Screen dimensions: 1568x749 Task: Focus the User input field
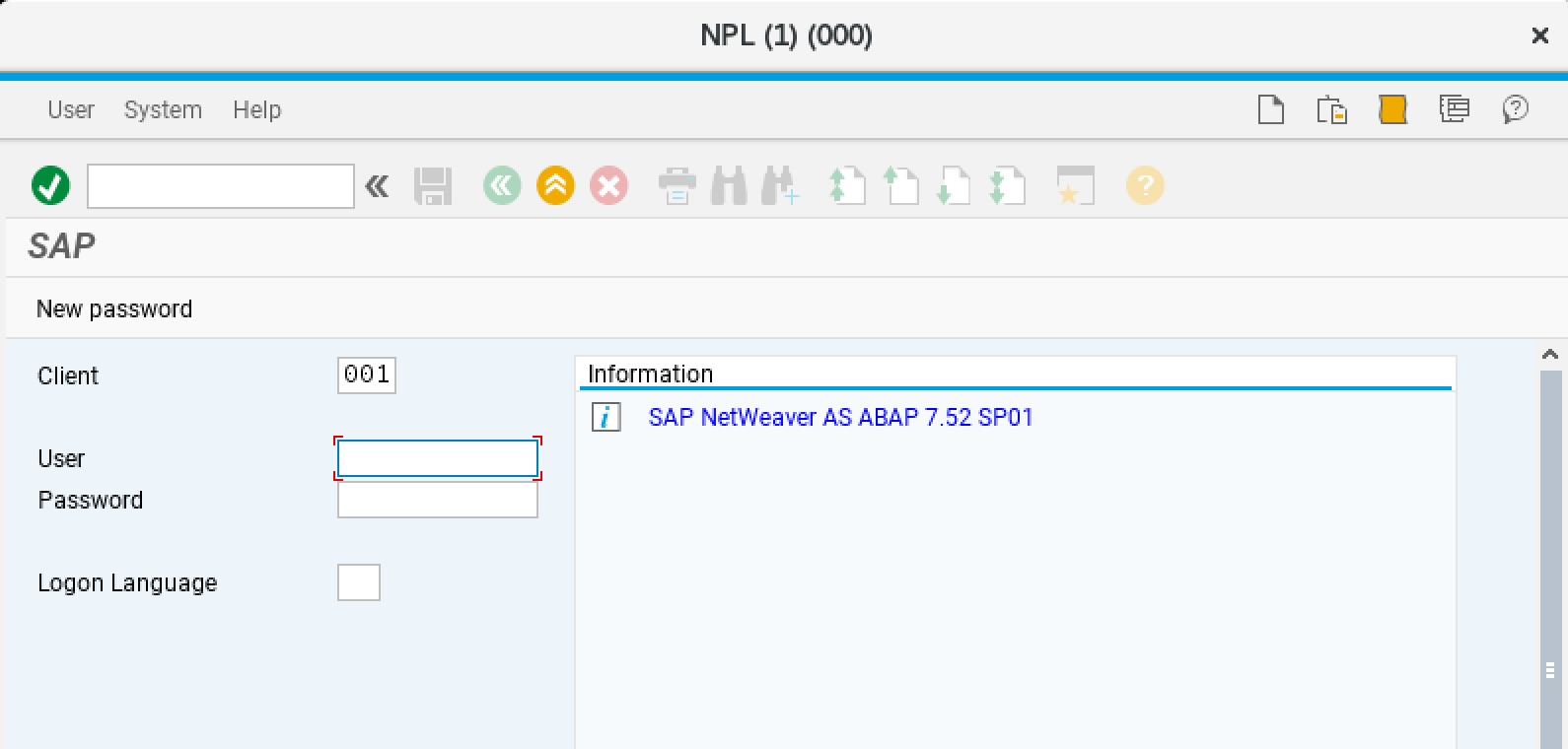(x=438, y=458)
